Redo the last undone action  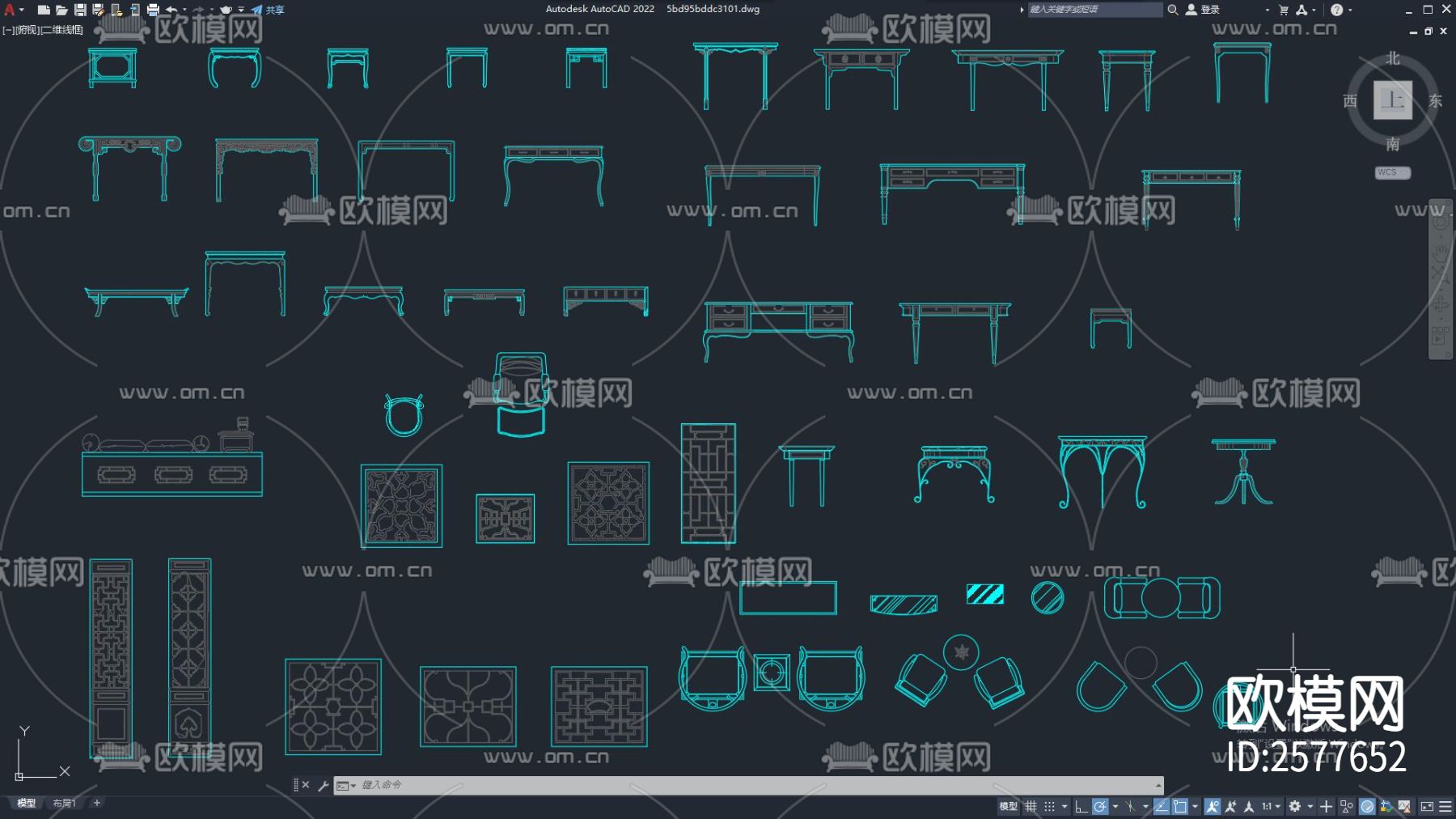[198, 10]
